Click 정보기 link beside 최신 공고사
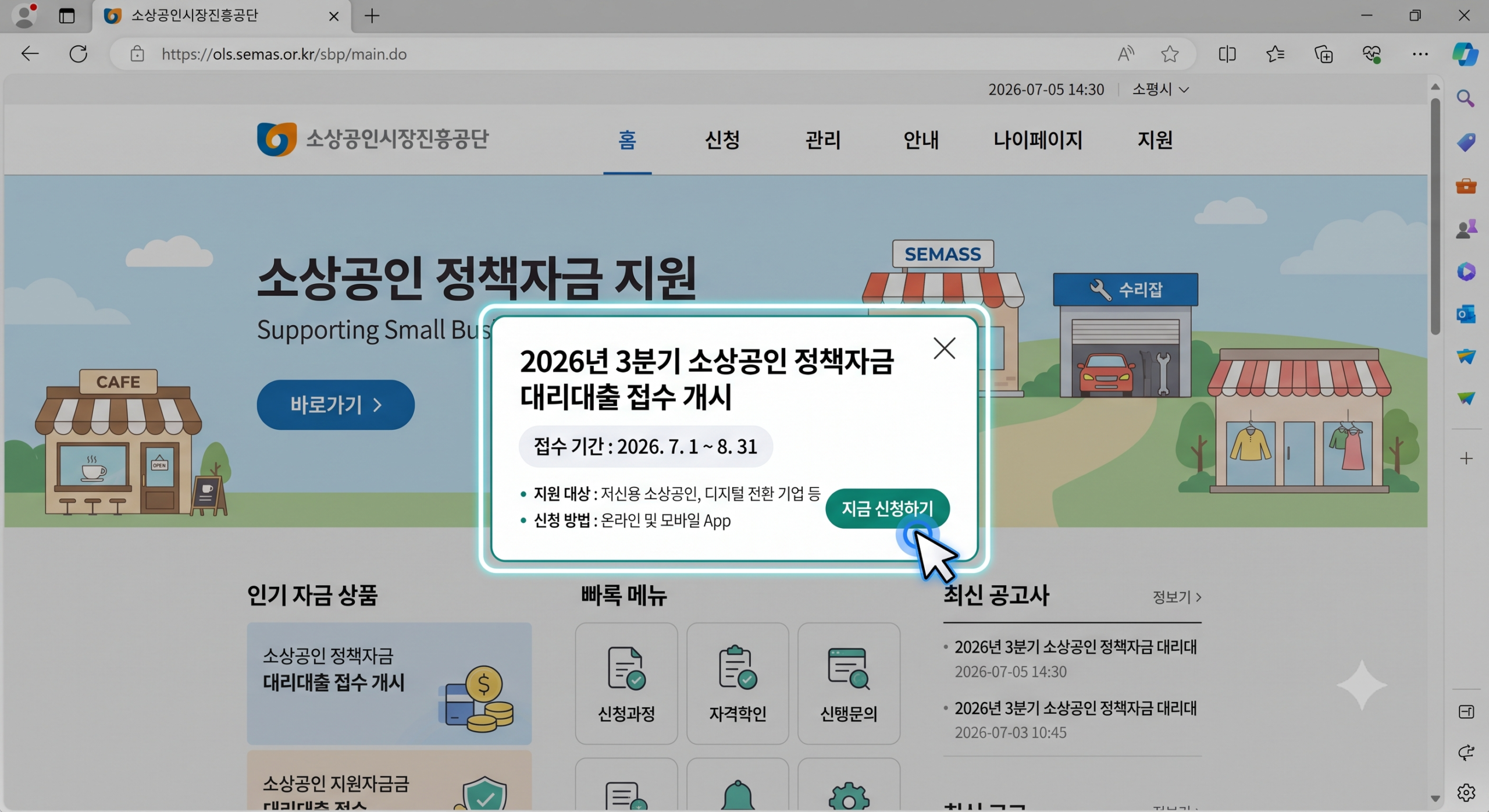Image resolution: width=1489 pixels, height=812 pixels. (1177, 597)
